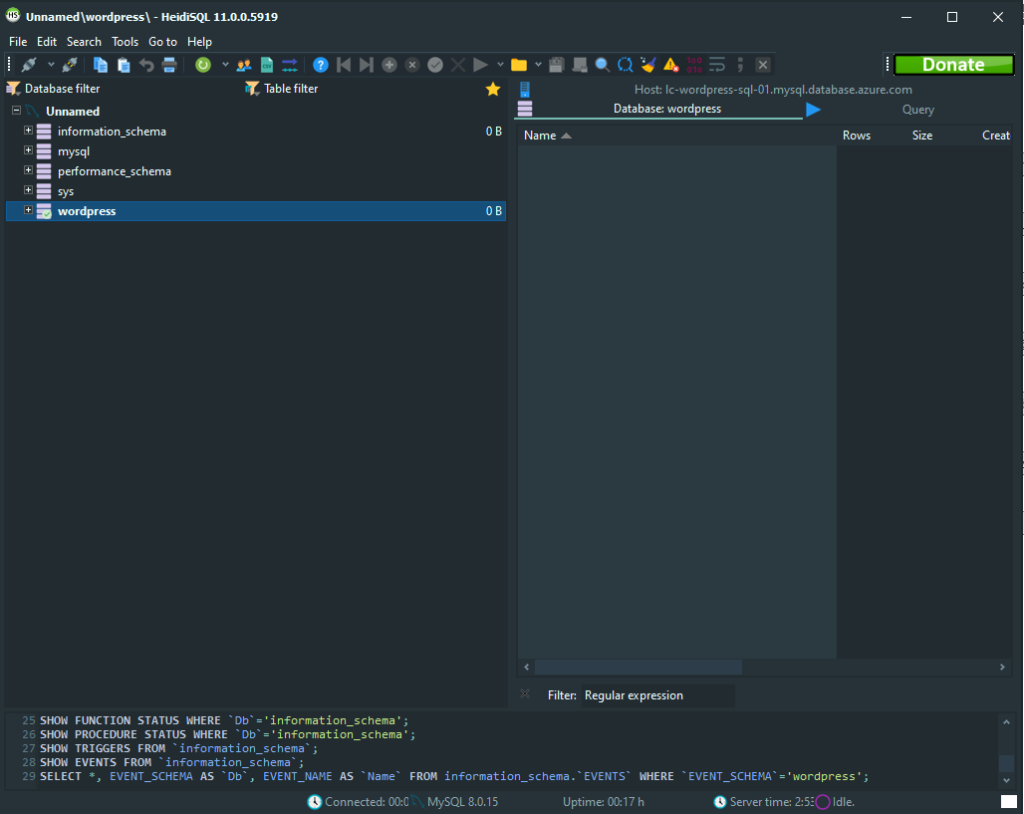
Task: Click the Find text magnifier icon
Action: [x=602, y=65]
